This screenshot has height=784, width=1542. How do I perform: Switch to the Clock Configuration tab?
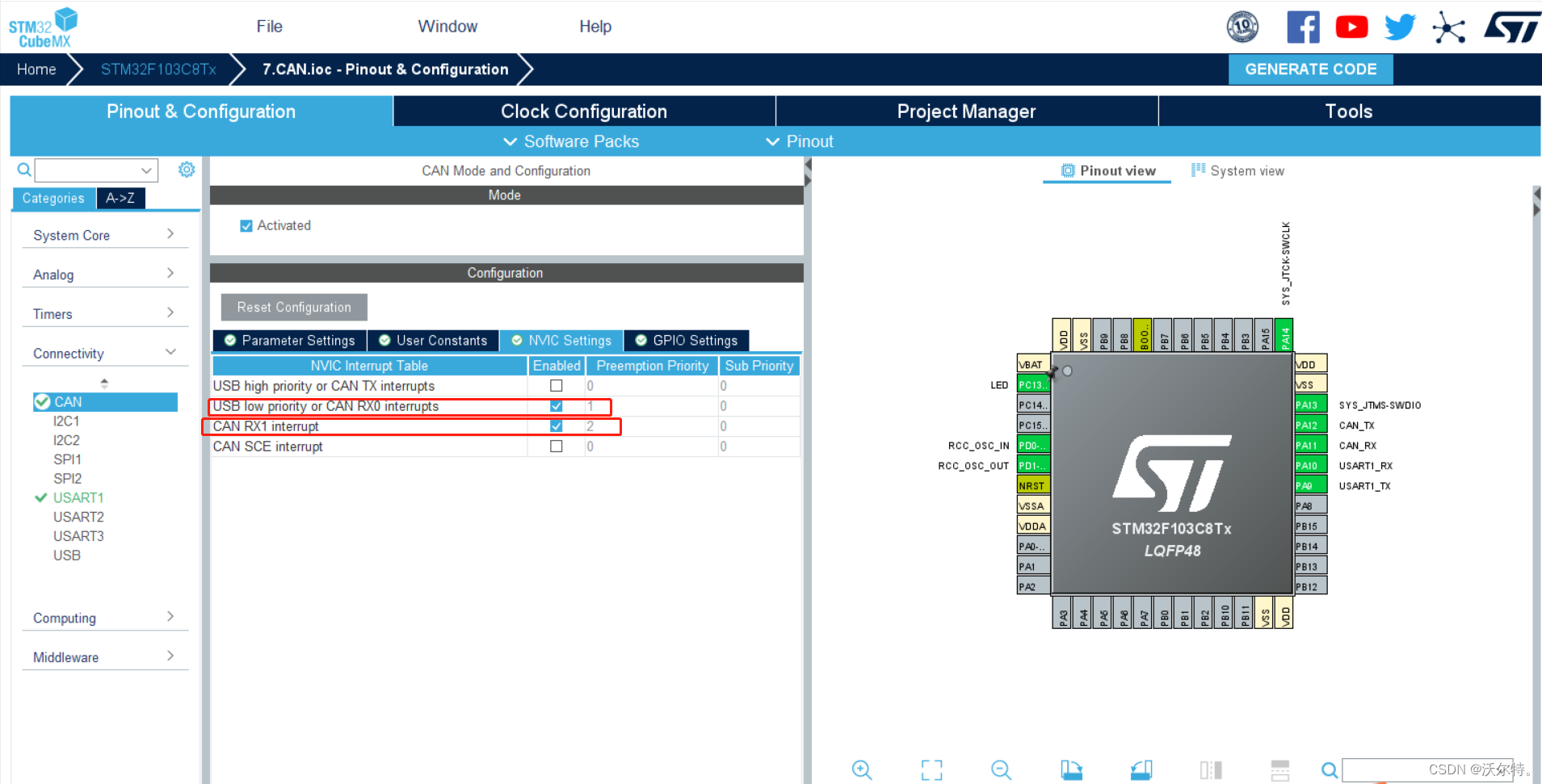point(584,111)
